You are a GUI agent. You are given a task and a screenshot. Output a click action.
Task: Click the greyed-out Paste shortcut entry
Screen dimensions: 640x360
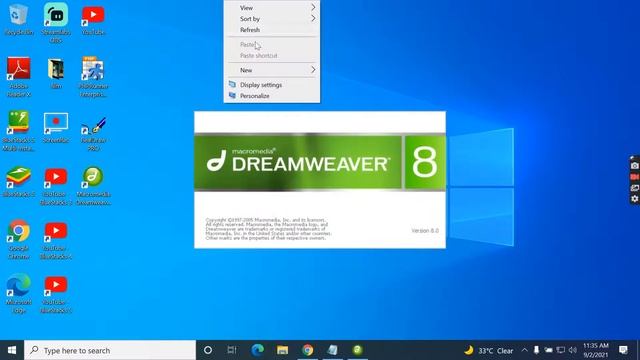[272, 56]
